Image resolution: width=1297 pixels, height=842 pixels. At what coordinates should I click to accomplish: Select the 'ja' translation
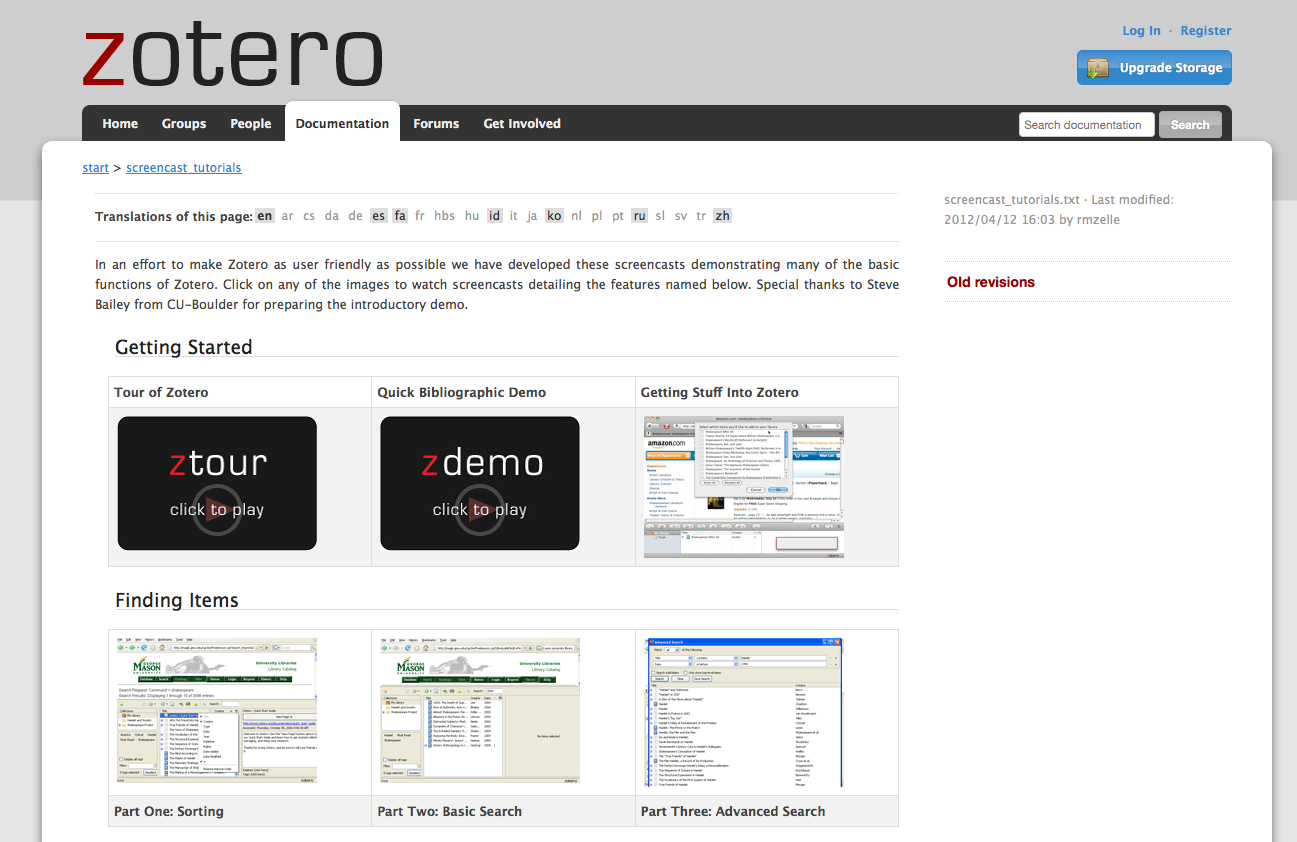click(x=532, y=216)
